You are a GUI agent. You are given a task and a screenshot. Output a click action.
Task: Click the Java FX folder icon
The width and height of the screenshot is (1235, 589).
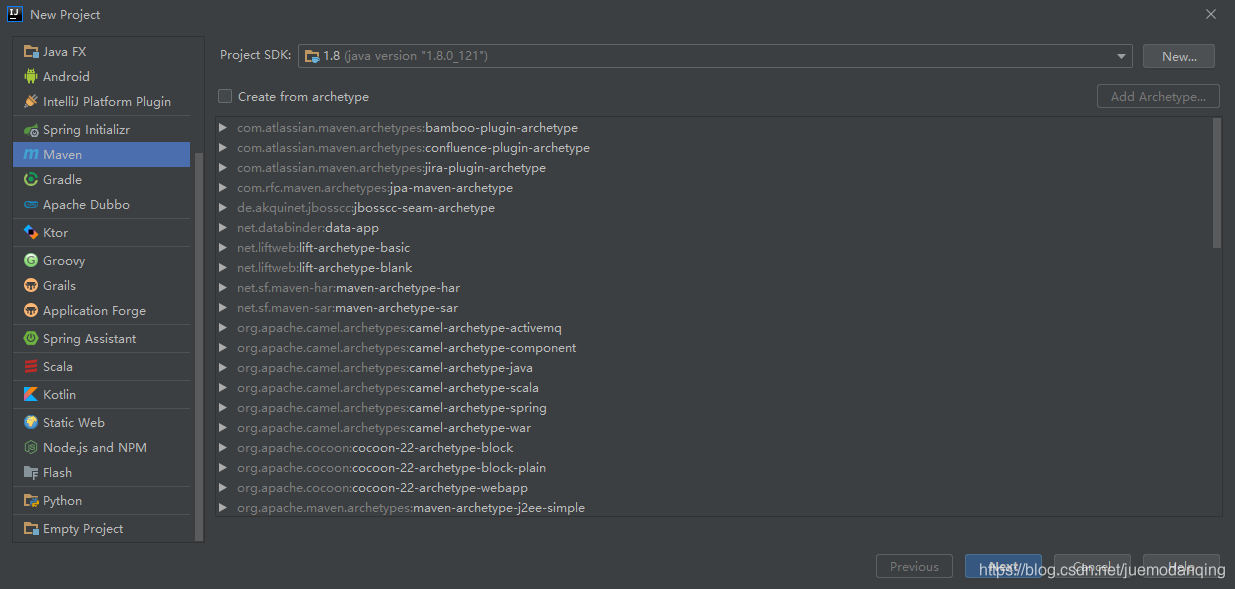pos(31,51)
